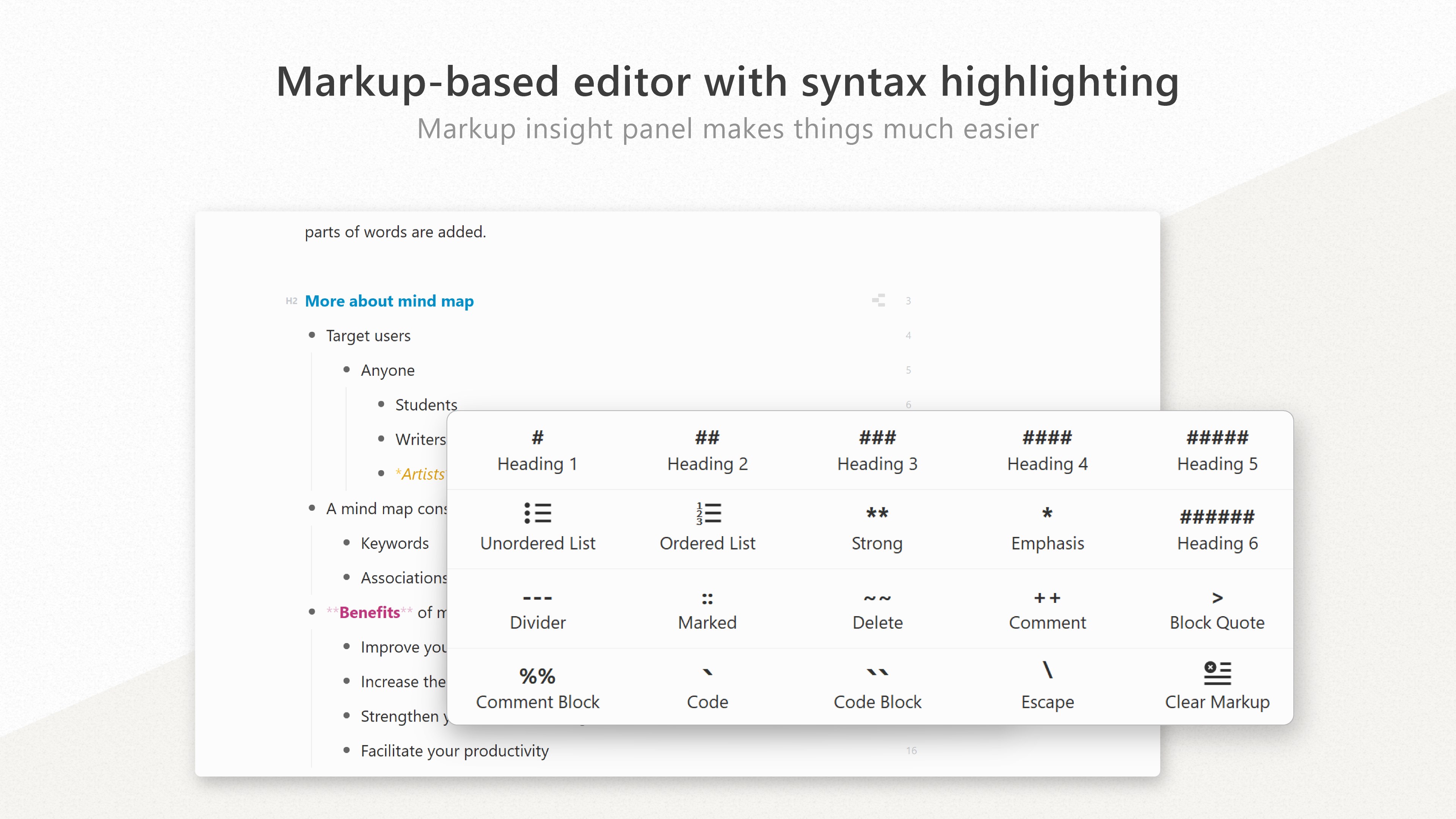Insert an Unordered List markup
1456x819 pixels.
pyautogui.click(x=537, y=528)
